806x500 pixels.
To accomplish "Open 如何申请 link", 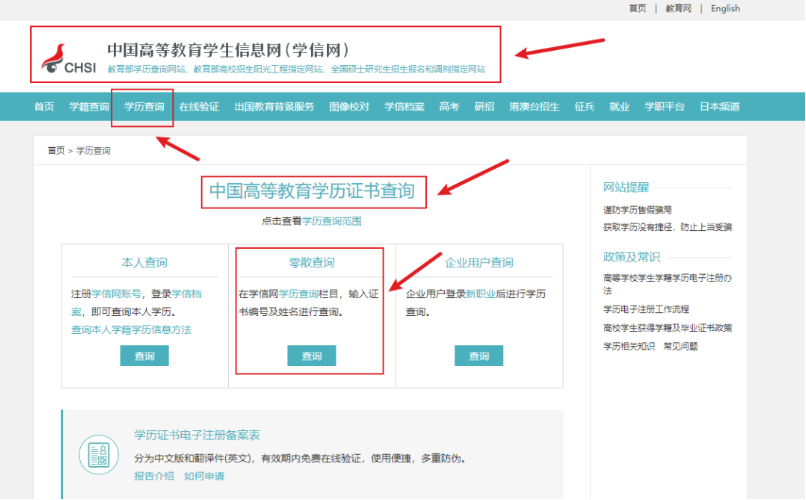I will (x=204, y=476).
